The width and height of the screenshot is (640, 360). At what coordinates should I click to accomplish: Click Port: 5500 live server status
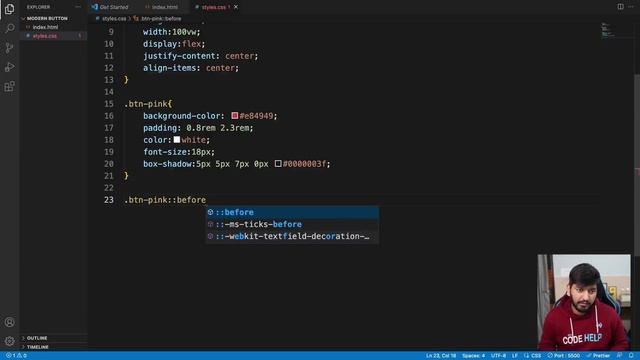[564, 356]
